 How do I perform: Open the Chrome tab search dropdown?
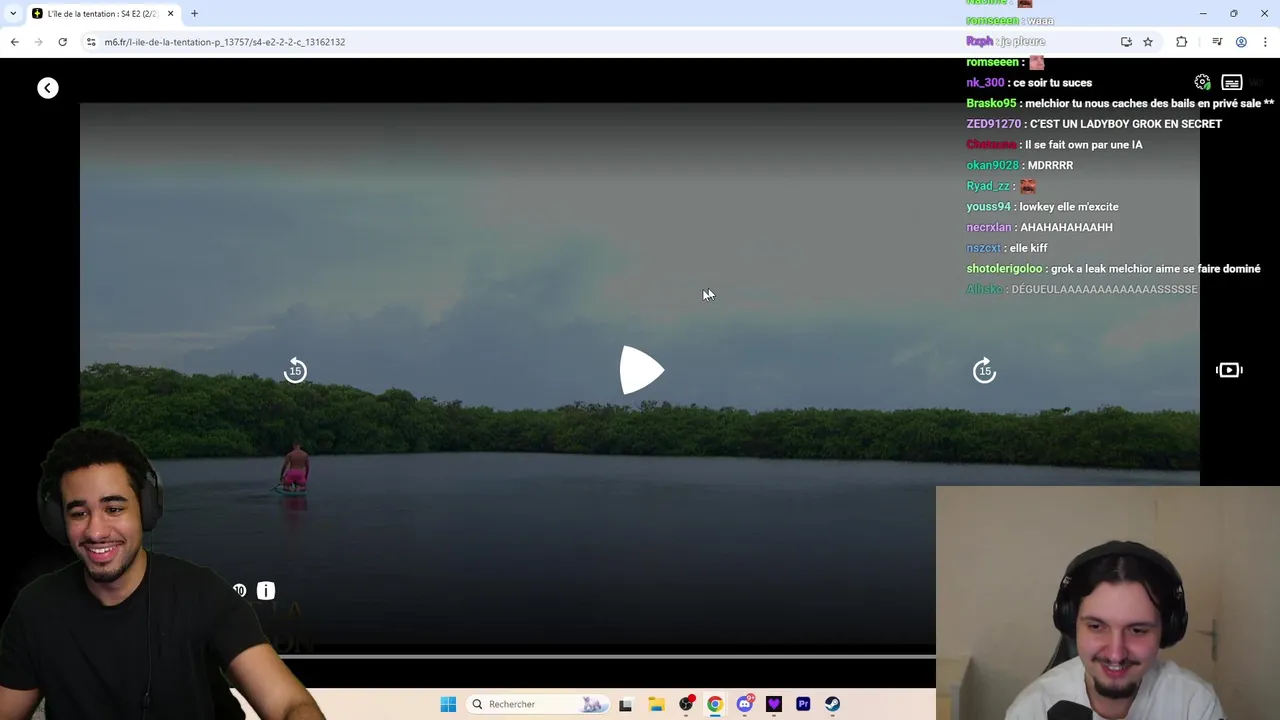(13, 13)
